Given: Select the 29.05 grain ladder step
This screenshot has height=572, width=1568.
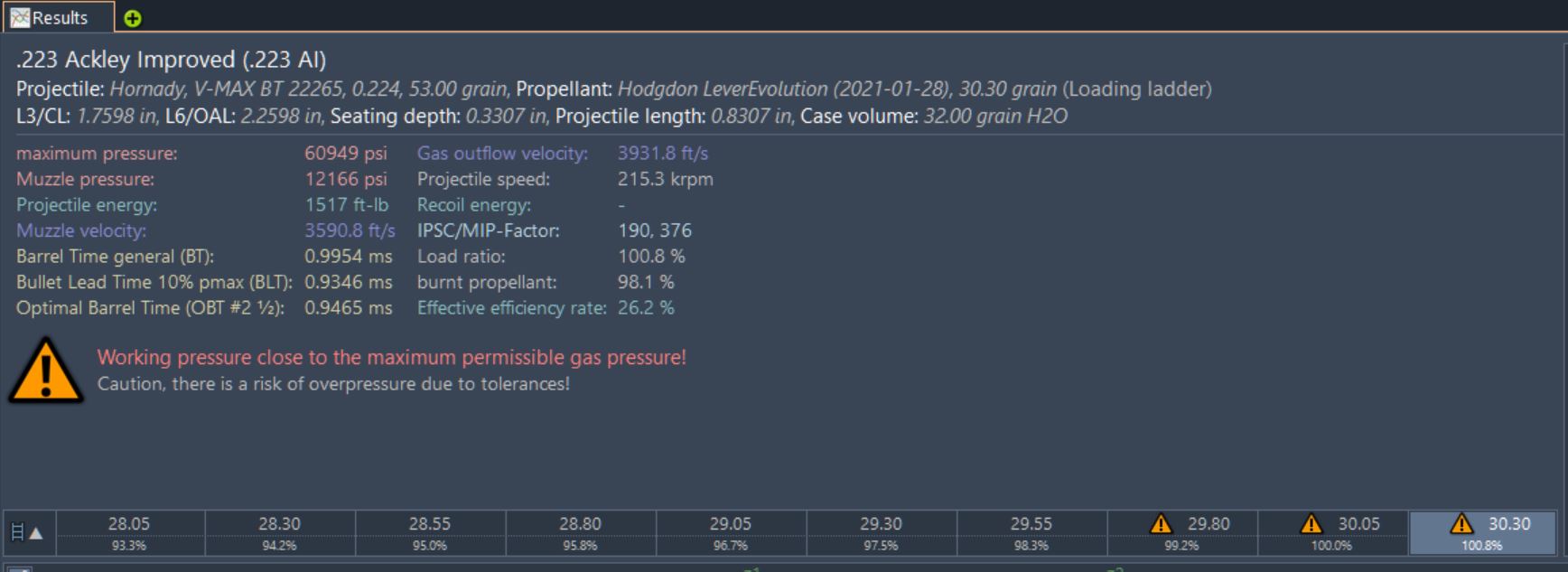Looking at the screenshot, I should pyautogui.click(x=730, y=532).
